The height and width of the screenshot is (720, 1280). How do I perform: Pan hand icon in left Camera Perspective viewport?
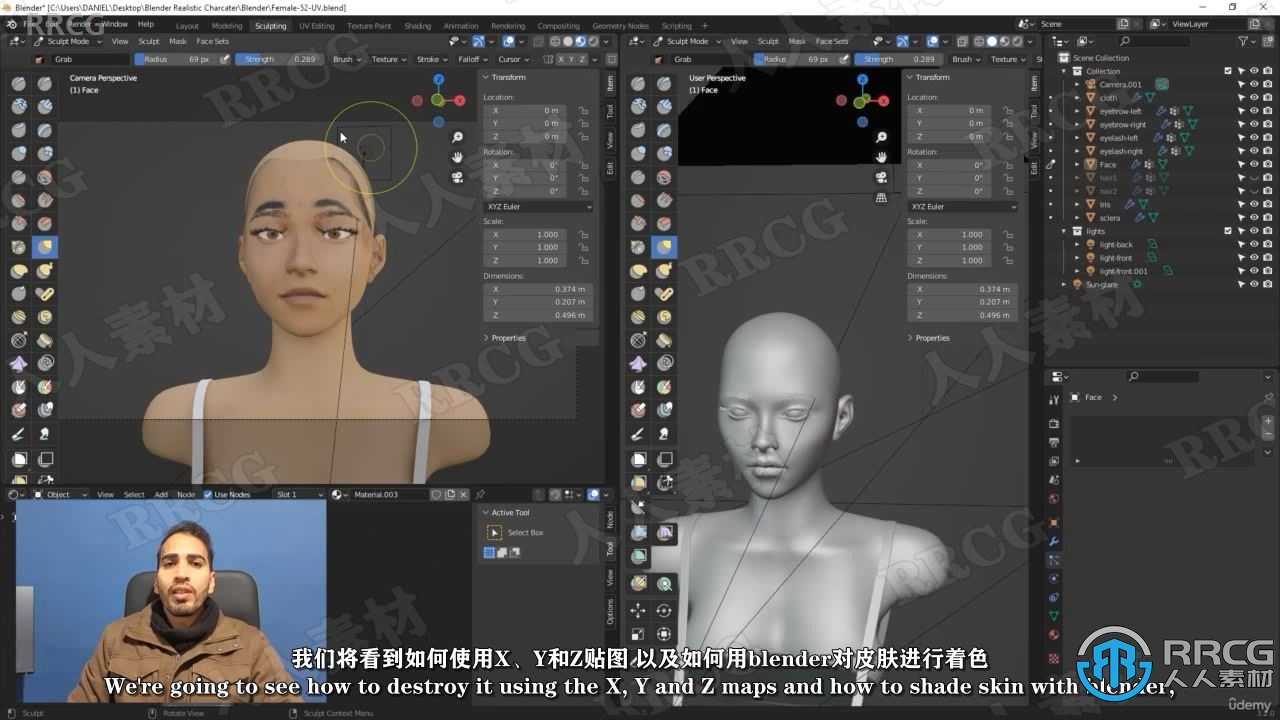point(457,157)
